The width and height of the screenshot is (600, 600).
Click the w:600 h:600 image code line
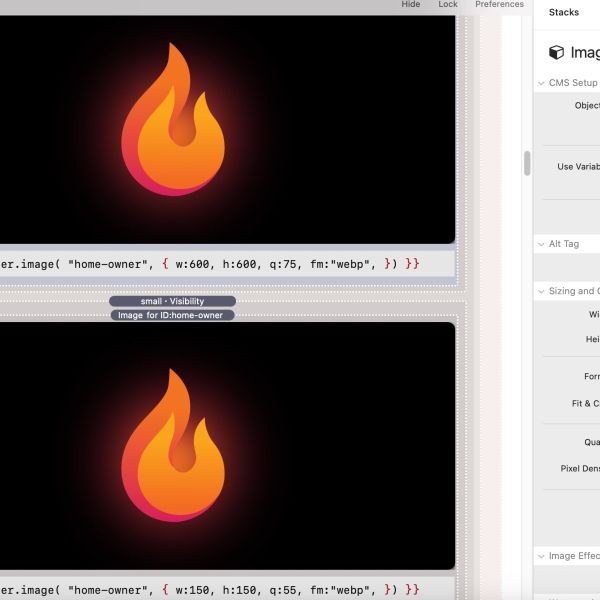[x=227, y=264]
